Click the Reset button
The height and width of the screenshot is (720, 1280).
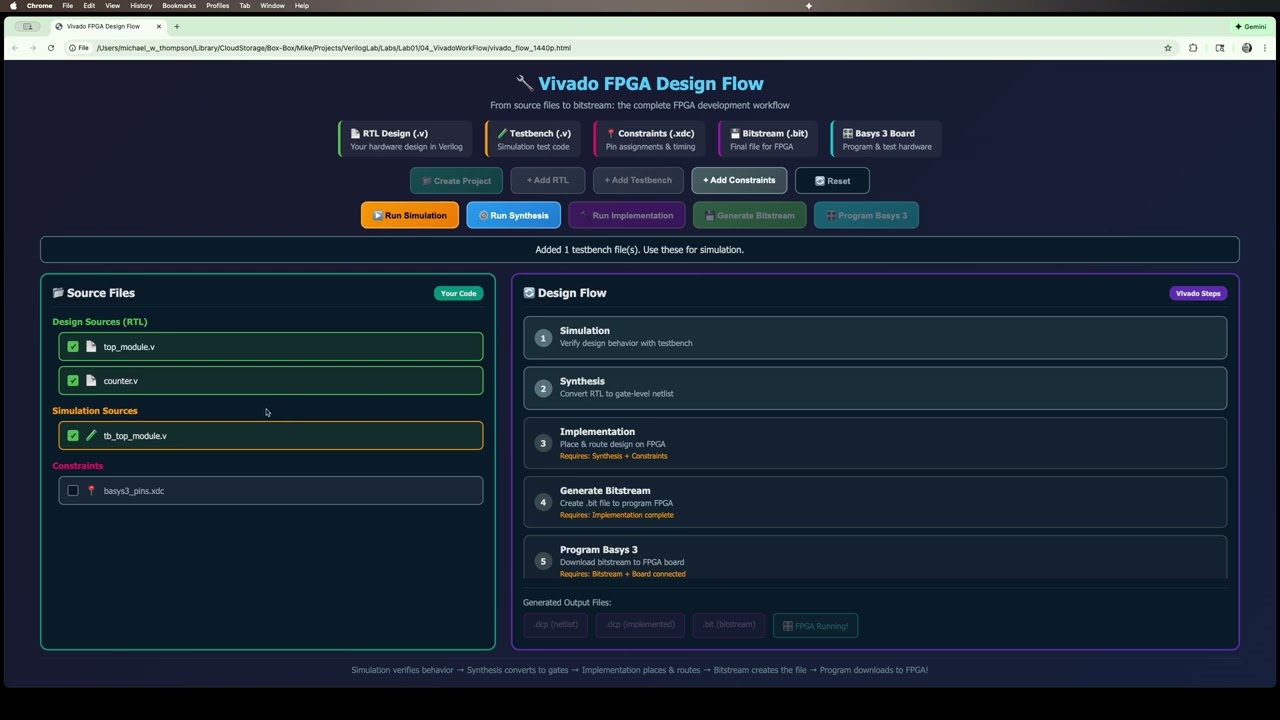coord(832,181)
